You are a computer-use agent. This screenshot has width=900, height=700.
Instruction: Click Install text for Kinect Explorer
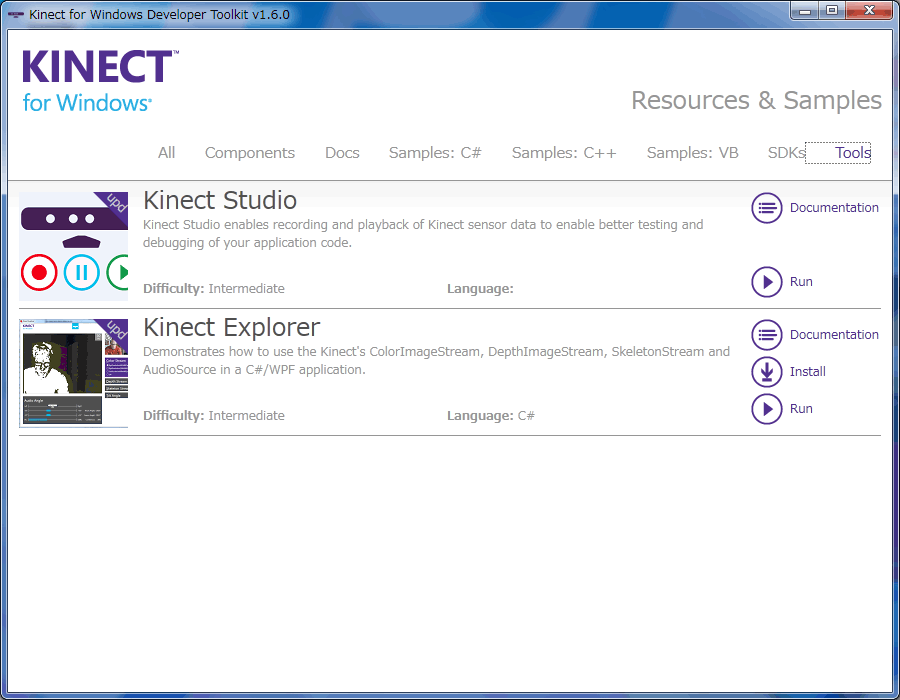tap(808, 372)
